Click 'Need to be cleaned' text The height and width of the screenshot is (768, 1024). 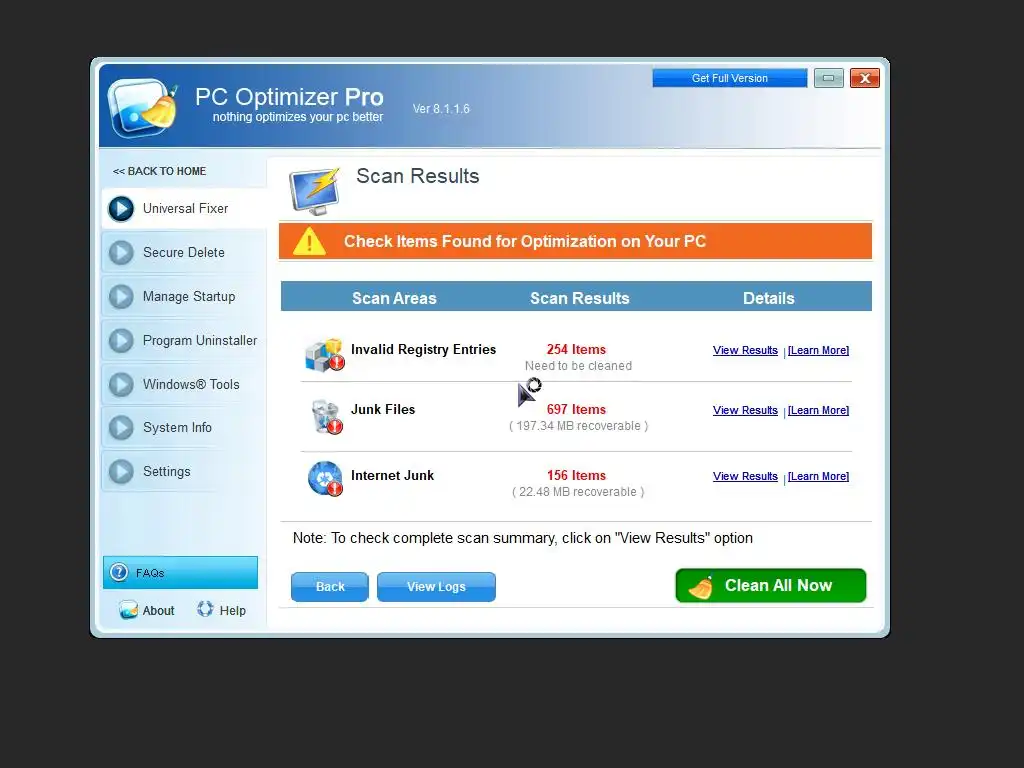(x=578, y=366)
